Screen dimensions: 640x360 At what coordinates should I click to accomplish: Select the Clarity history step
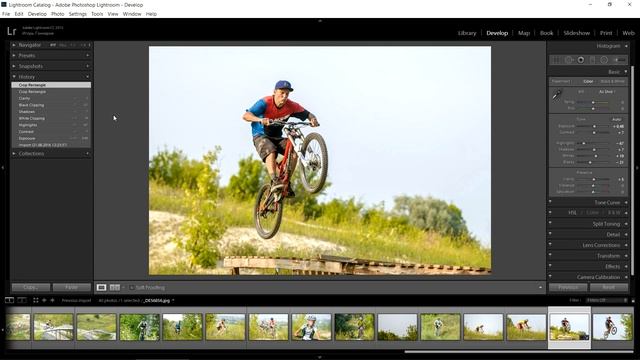tap(51, 98)
